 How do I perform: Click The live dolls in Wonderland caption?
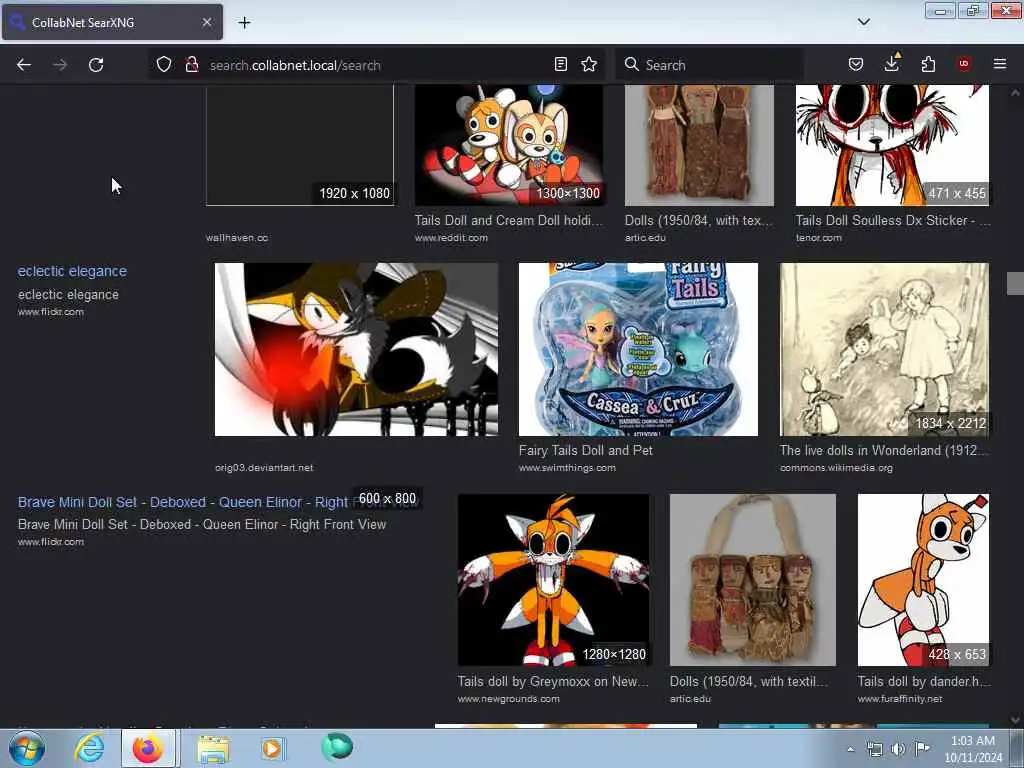884,451
